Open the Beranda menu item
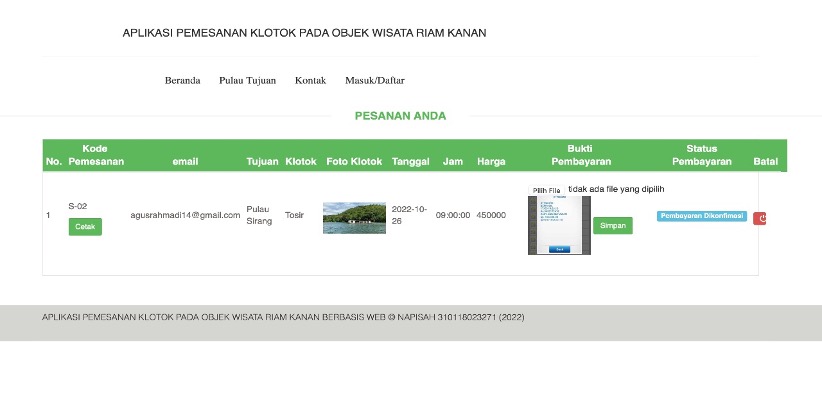Screen dimensions: 822x394 [x=182, y=81]
